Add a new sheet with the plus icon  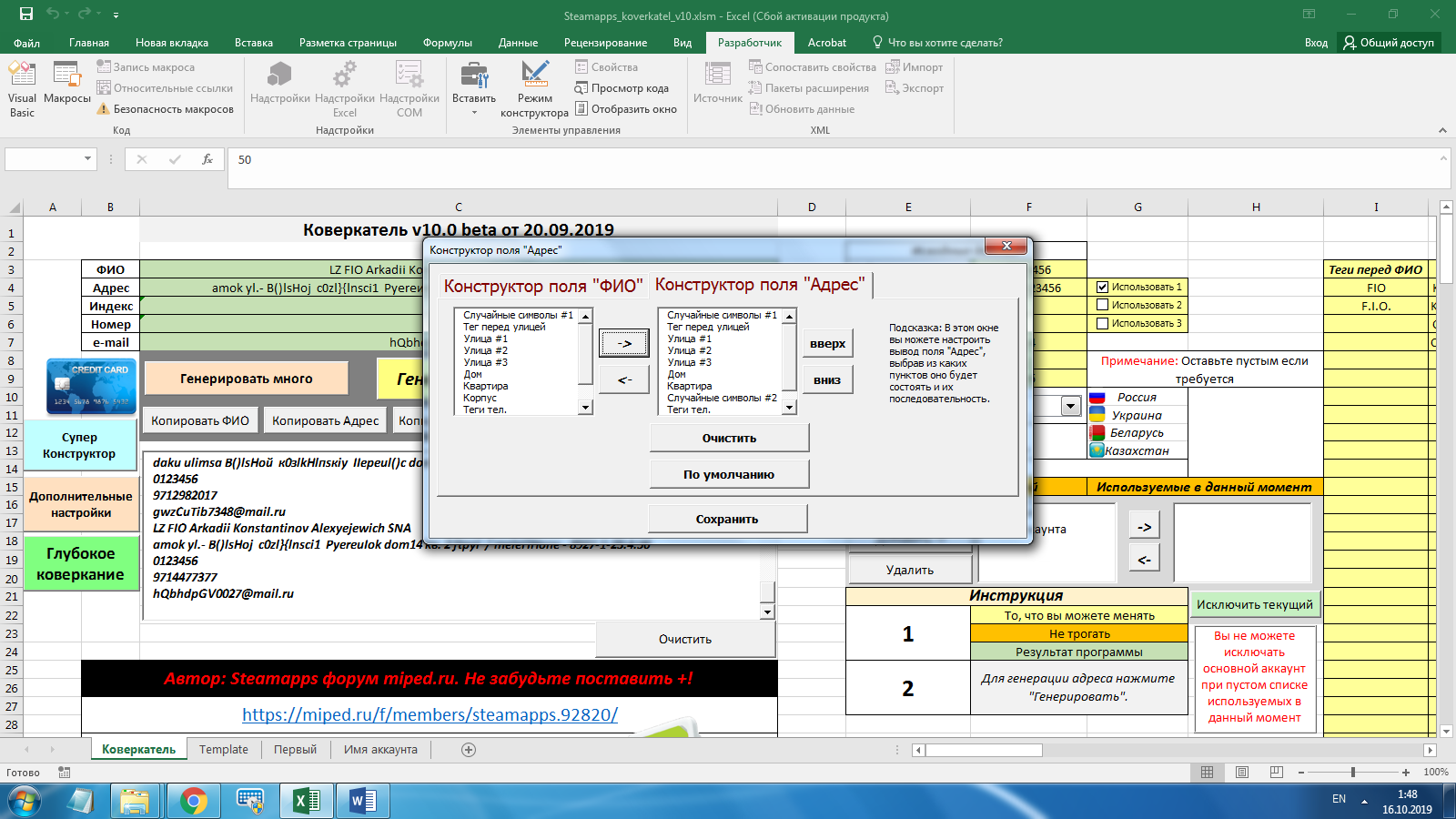pos(469,750)
